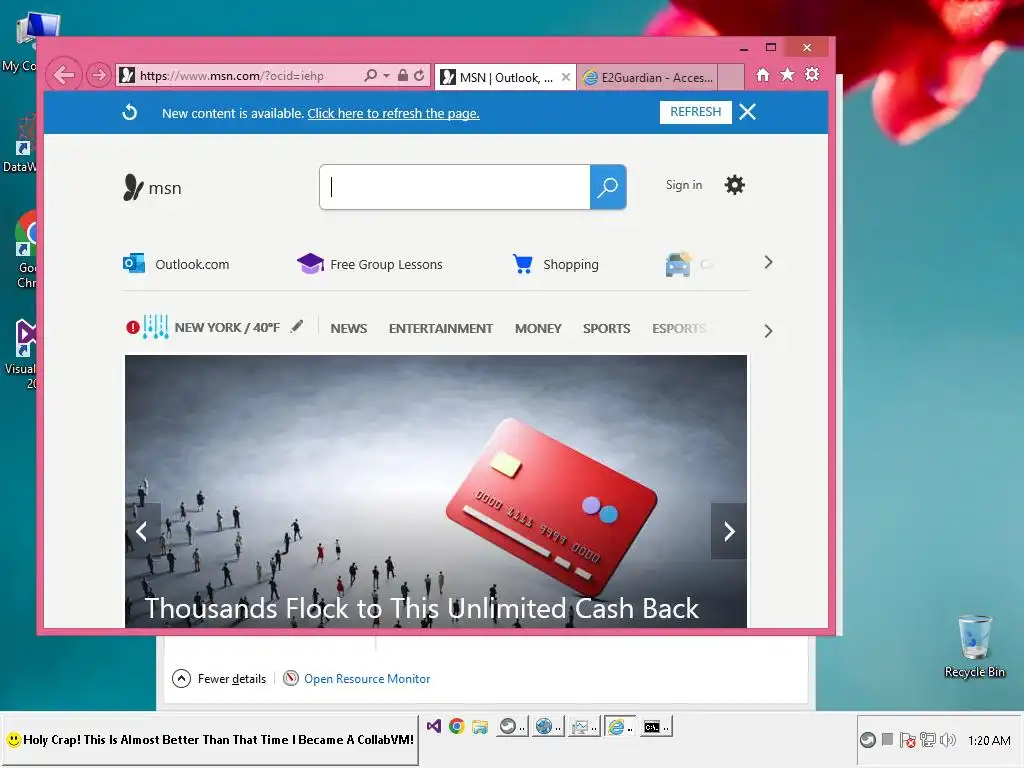Go forward using browser forward arrow
Screen dimensions: 1024x768
99,76
